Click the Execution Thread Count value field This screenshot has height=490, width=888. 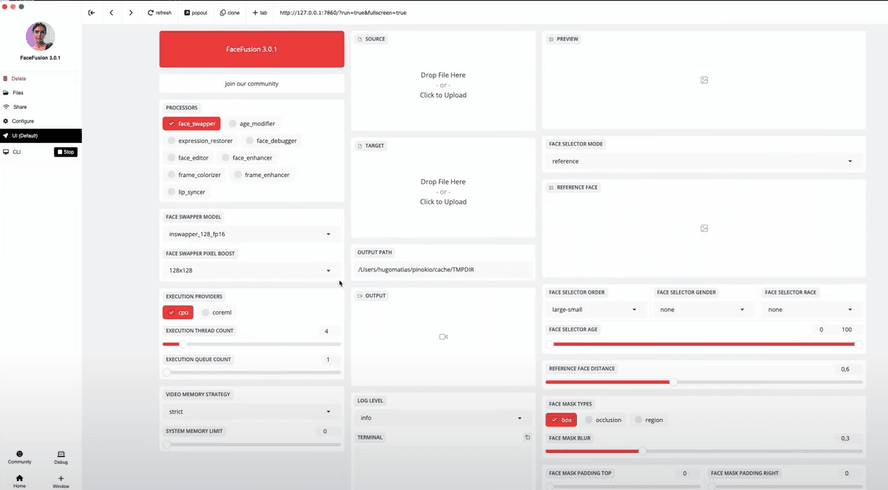[x=326, y=331]
